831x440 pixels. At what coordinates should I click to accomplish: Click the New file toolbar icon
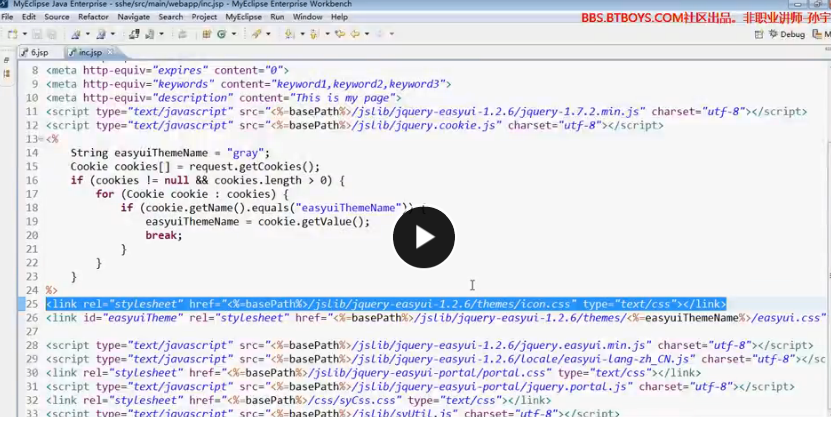(x=13, y=34)
